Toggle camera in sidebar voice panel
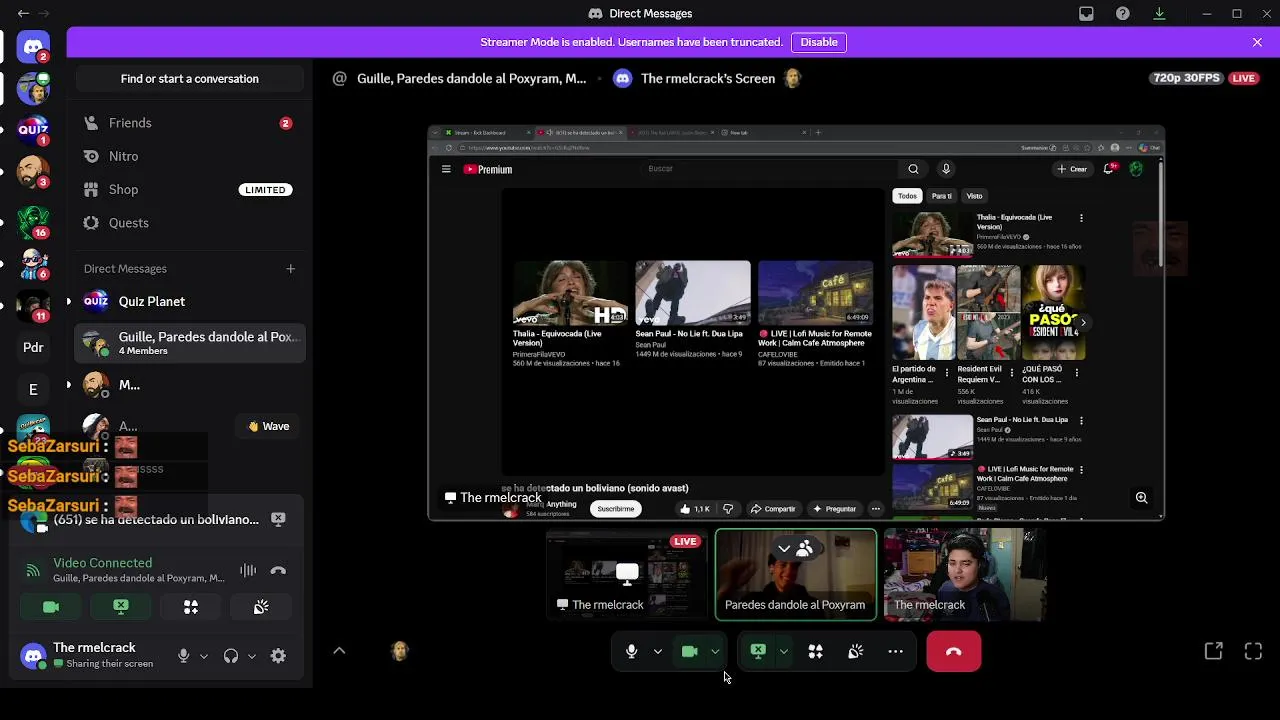The width and height of the screenshot is (1280, 720). pos(51,607)
